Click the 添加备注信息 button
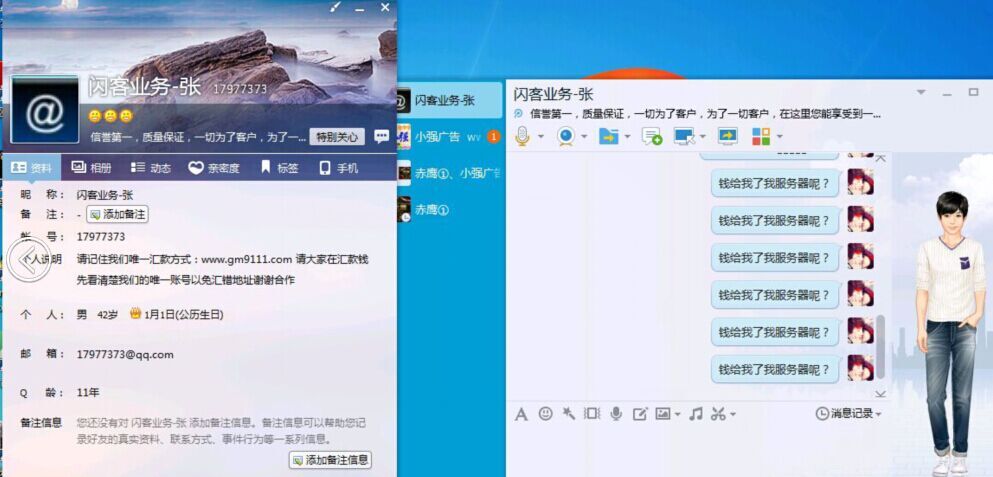Viewport: 993px width, 477px height. pyautogui.click(x=330, y=460)
